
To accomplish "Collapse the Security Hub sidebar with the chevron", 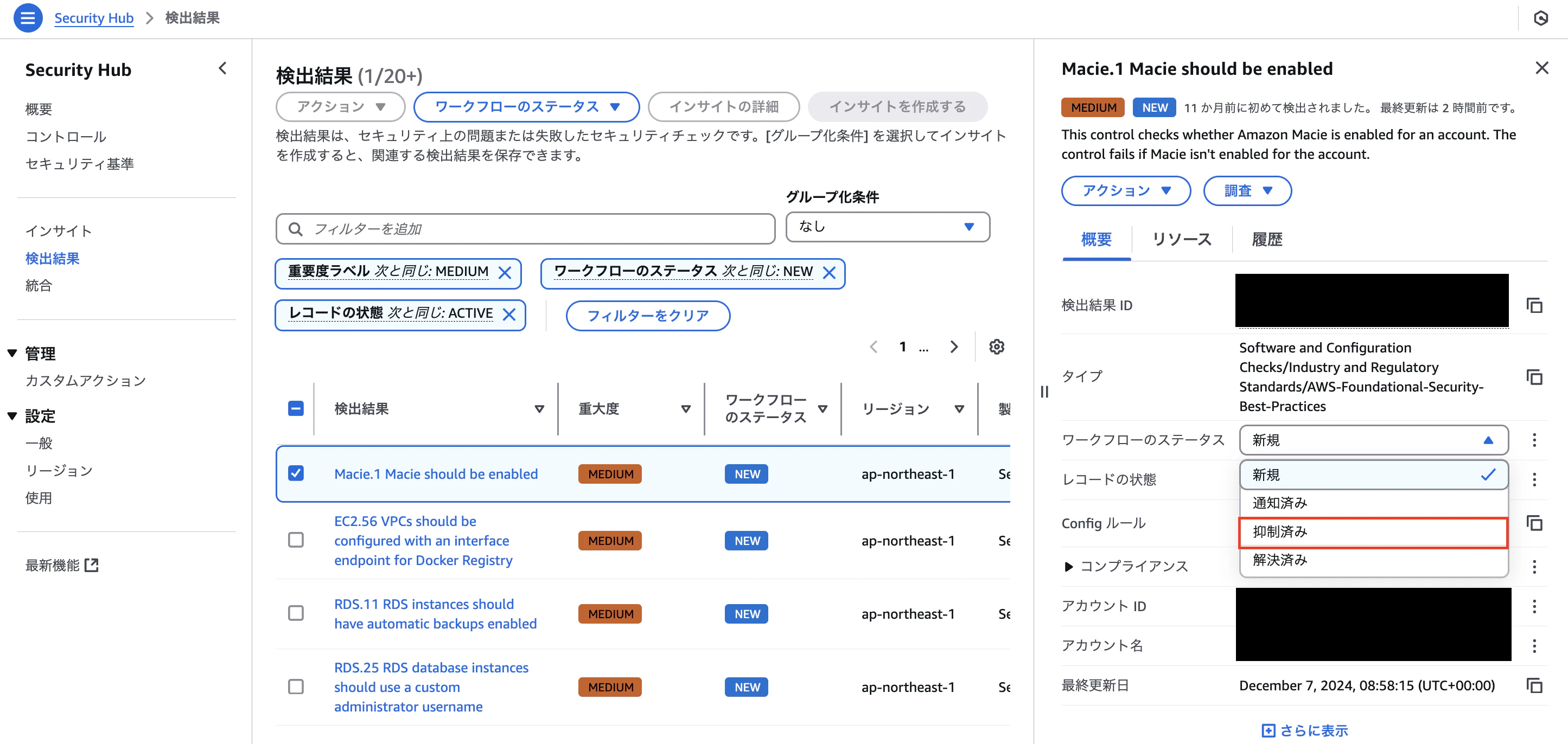I will click(223, 68).
